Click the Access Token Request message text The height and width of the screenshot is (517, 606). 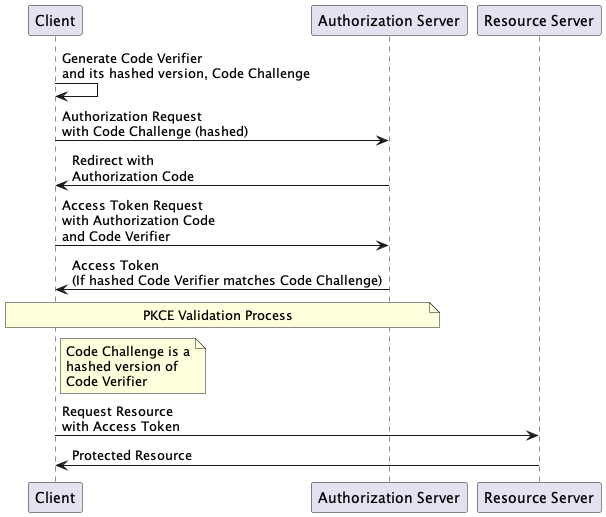click(138, 220)
